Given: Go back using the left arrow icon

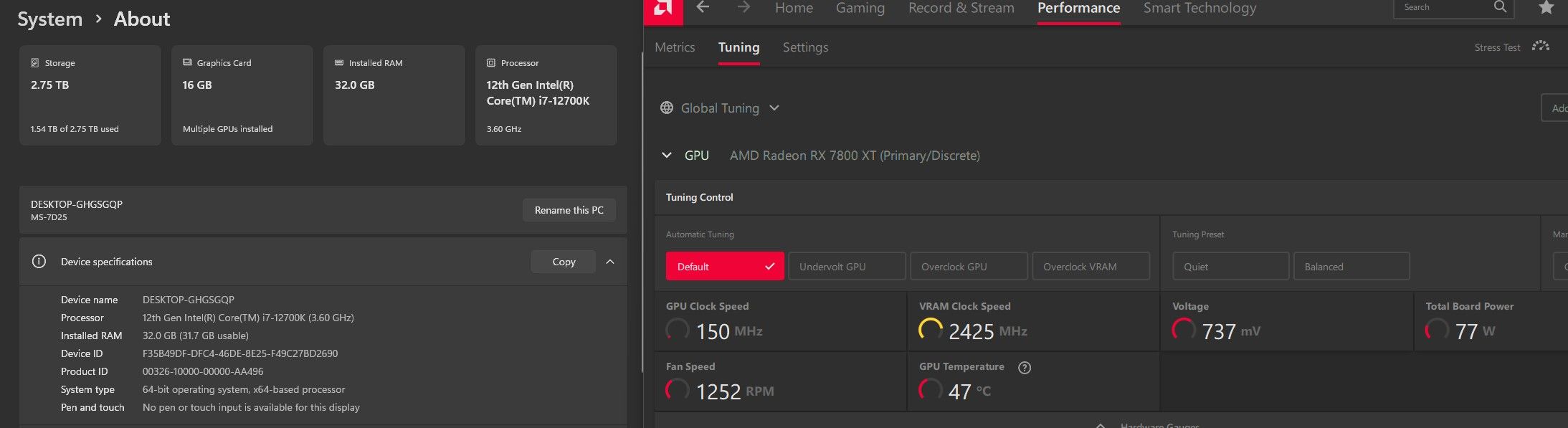Looking at the screenshot, I should [703, 7].
